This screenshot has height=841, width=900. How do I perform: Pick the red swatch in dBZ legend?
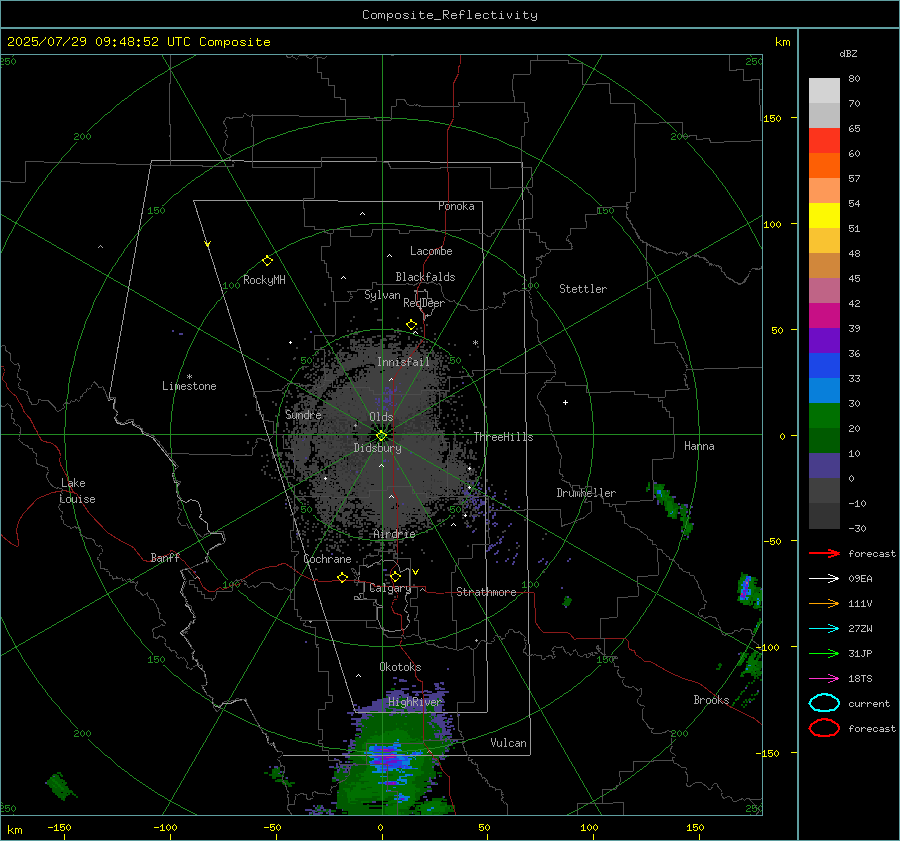point(824,141)
